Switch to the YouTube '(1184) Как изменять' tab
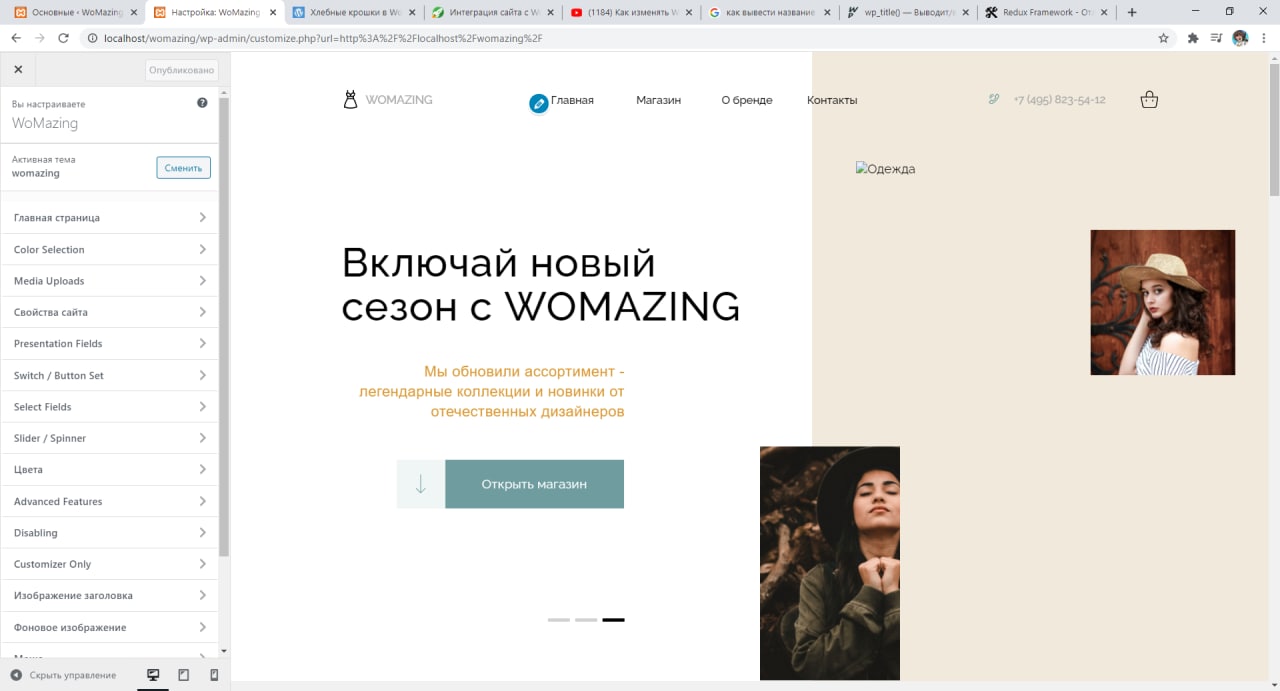This screenshot has width=1280, height=691. [630, 13]
